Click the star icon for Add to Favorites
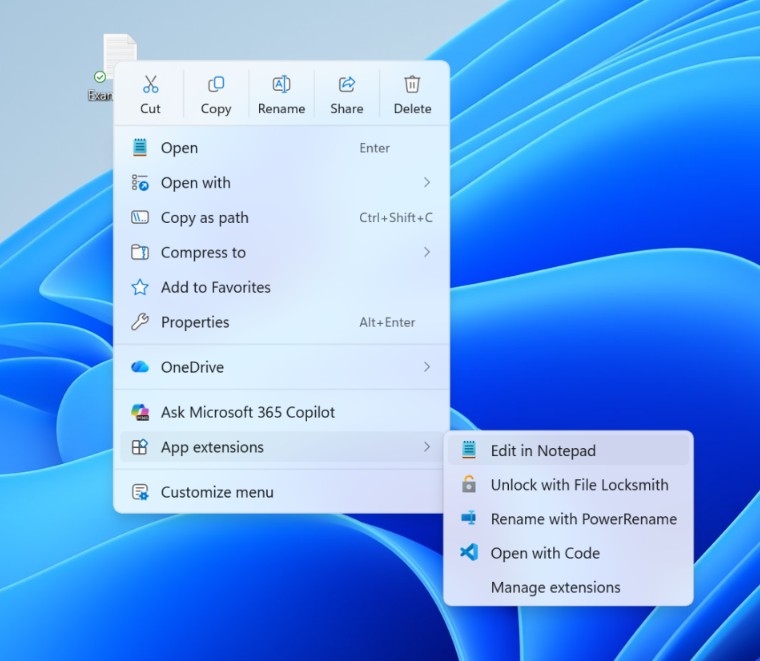Viewport: 760px width, 661px height. (x=140, y=287)
